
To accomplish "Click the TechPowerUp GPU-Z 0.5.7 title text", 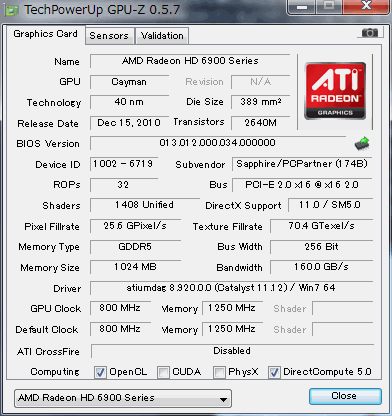I will click(x=102, y=10).
